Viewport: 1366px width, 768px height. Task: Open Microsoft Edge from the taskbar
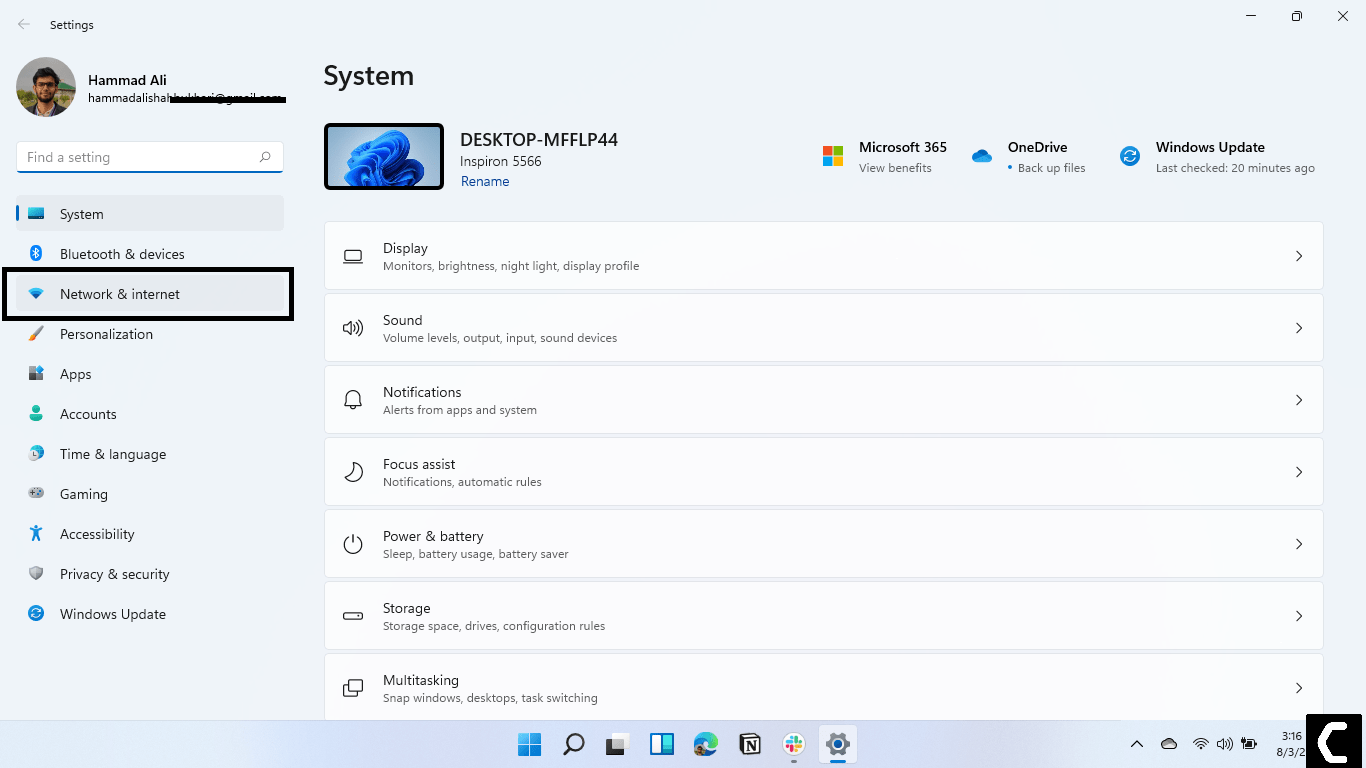coord(705,744)
